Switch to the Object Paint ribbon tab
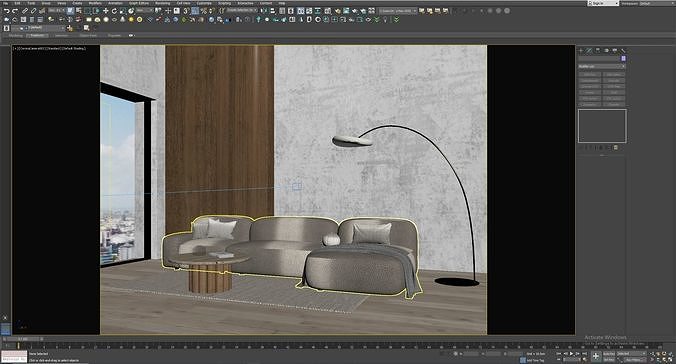 pos(88,35)
